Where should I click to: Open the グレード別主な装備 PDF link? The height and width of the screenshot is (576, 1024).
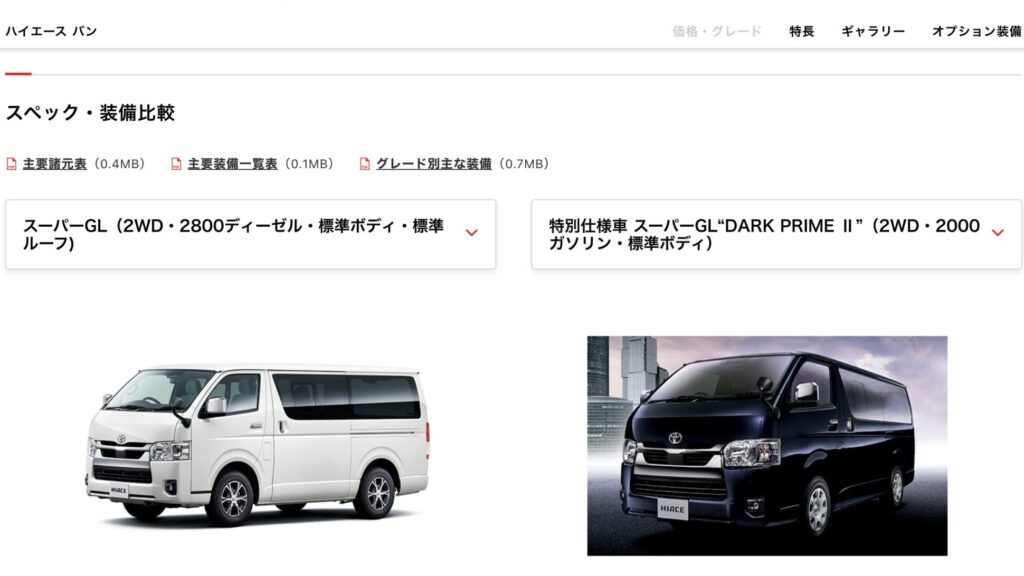point(434,164)
